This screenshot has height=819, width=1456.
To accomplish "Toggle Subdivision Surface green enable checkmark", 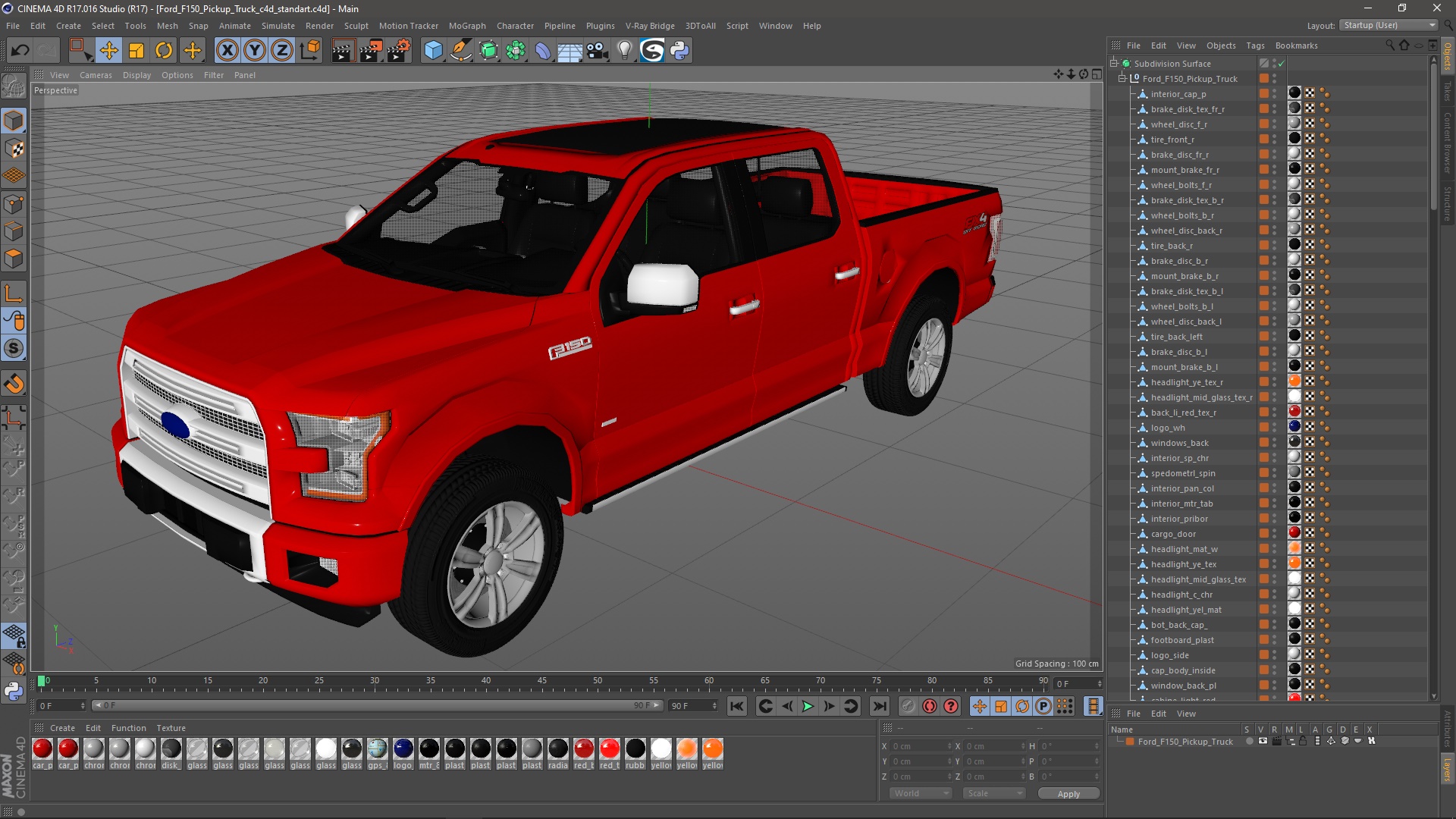I will point(1282,64).
